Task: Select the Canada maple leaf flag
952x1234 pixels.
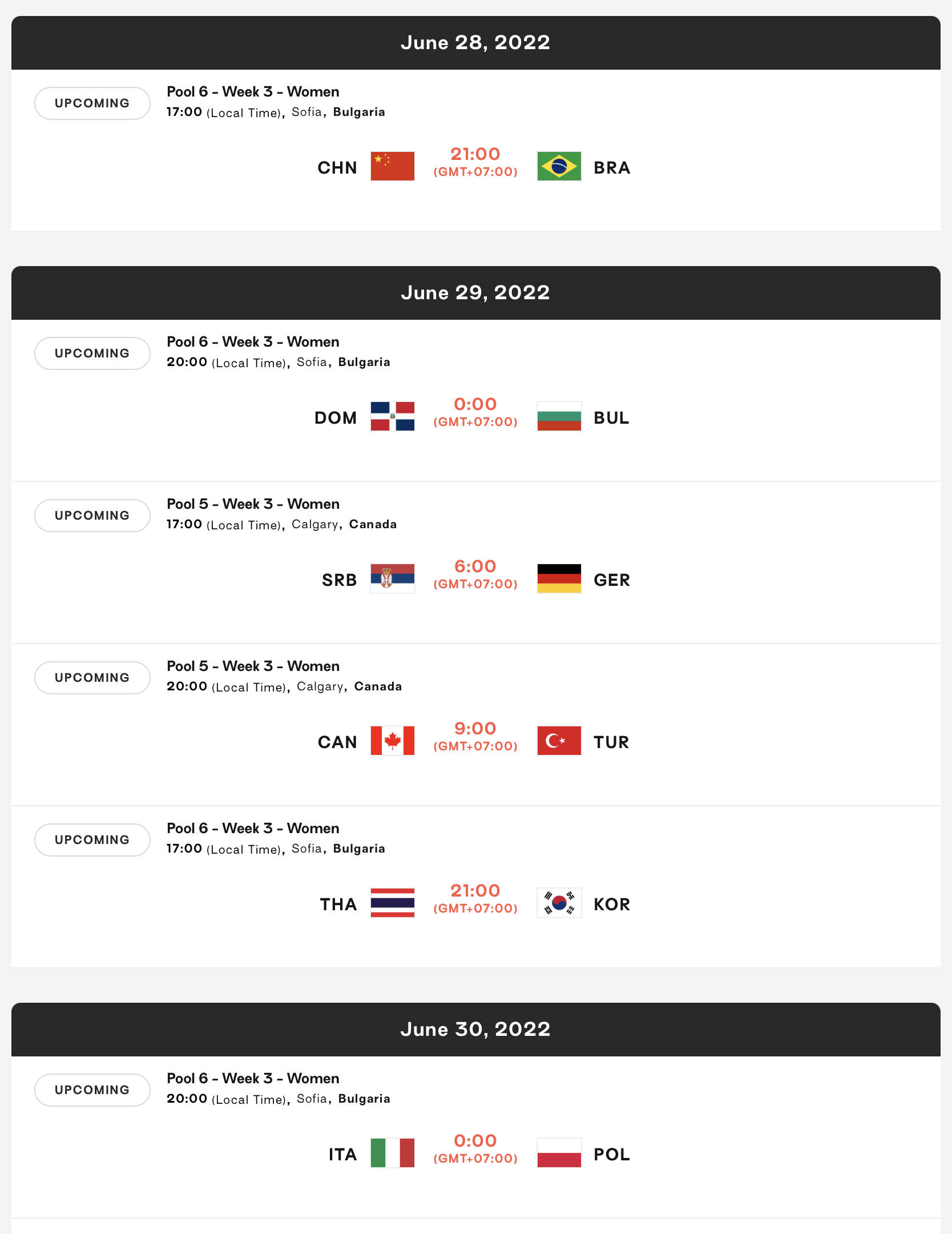Action: 392,741
